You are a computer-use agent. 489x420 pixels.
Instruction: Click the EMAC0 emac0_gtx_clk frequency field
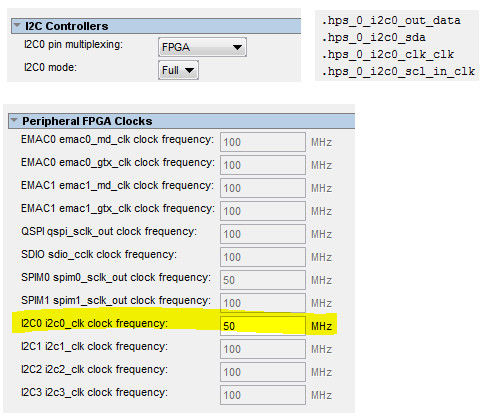tap(263, 165)
